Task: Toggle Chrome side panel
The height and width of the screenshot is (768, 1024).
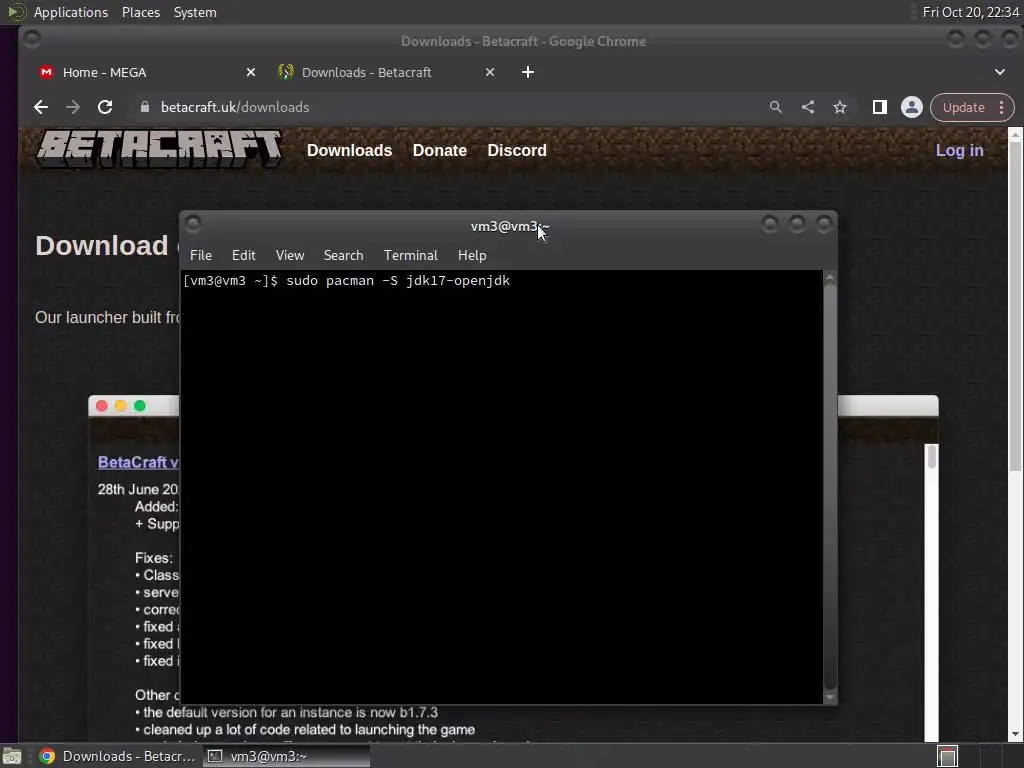Action: coord(880,107)
